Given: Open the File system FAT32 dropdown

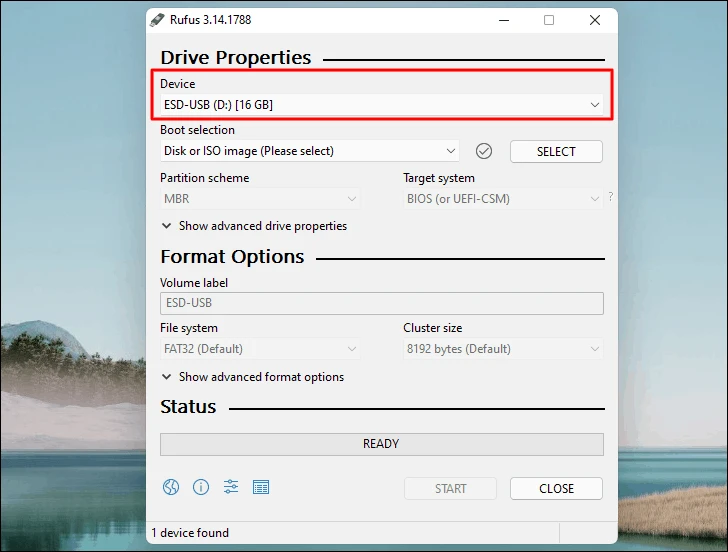Looking at the screenshot, I should (x=260, y=349).
